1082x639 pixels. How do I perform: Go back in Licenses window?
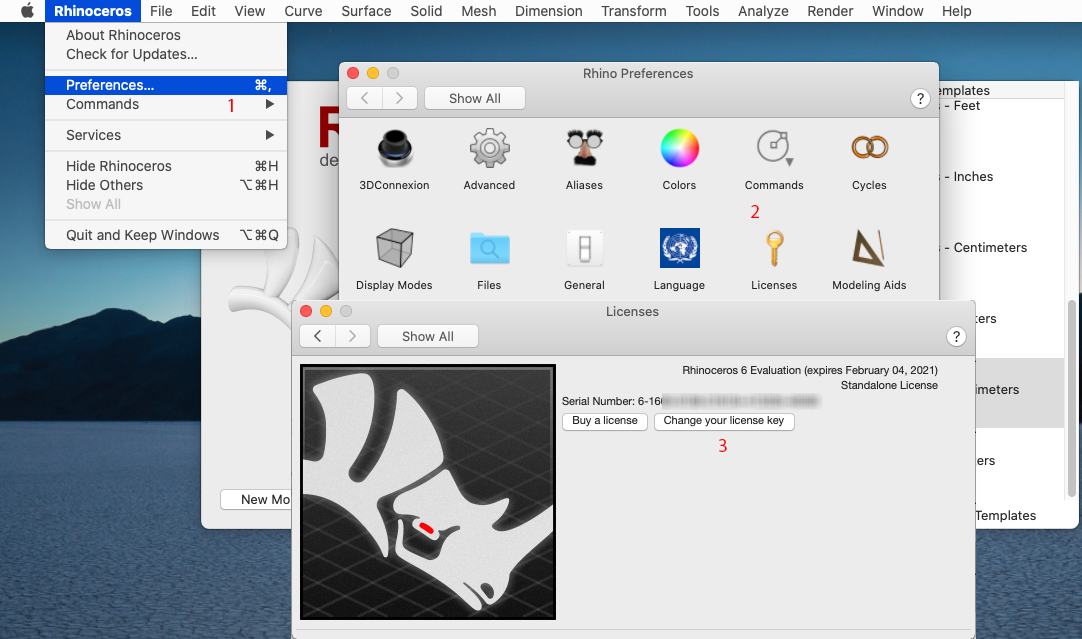pos(317,336)
